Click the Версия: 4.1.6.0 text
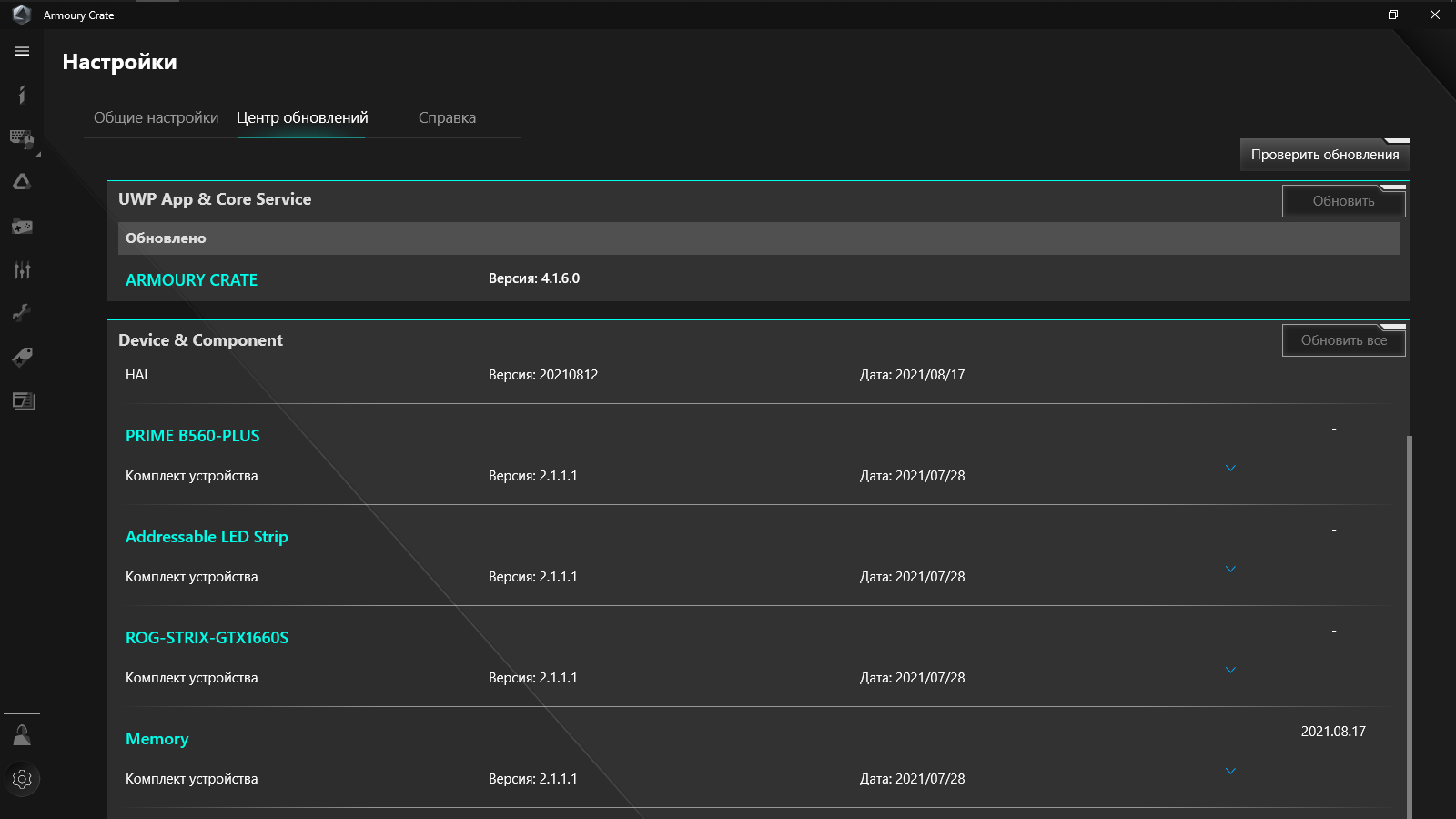Image resolution: width=1456 pixels, height=819 pixels. pyautogui.click(x=534, y=278)
